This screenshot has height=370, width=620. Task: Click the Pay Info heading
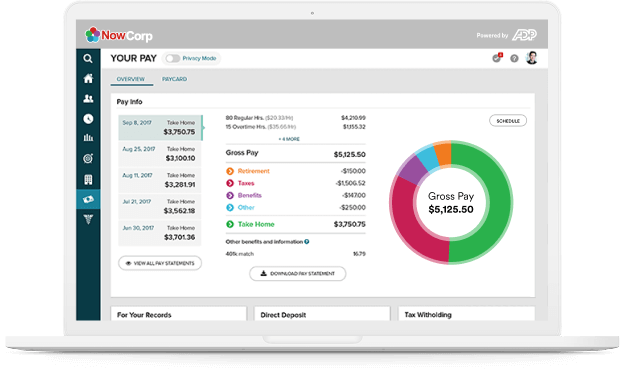(x=129, y=102)
